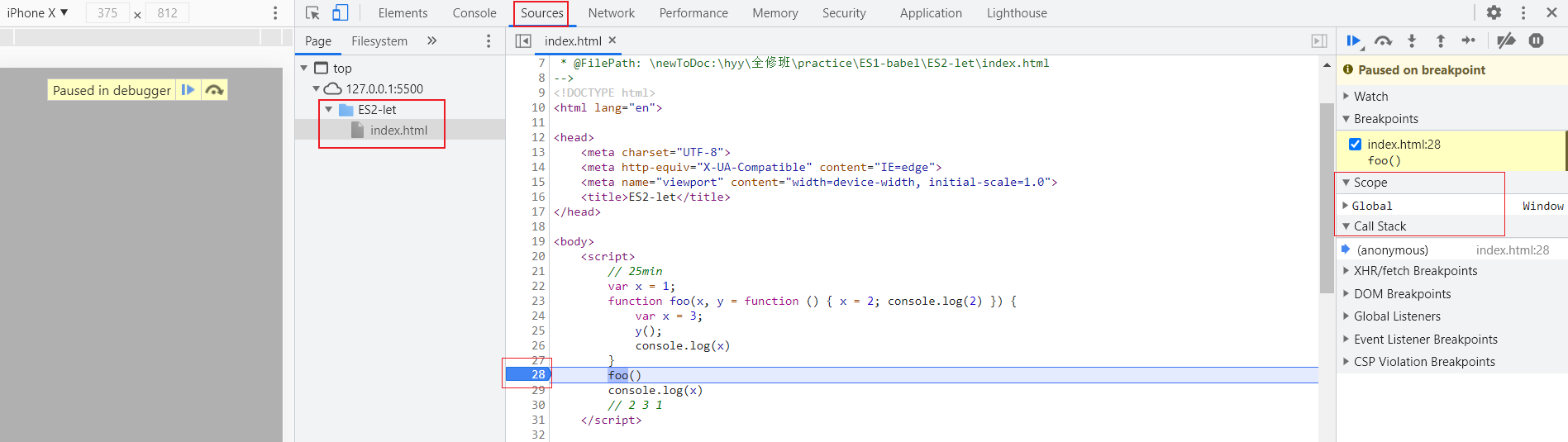This screenshot has height=442, width=1568.
Task: Show more navigator tabs chevron
Action: point(431,40)
